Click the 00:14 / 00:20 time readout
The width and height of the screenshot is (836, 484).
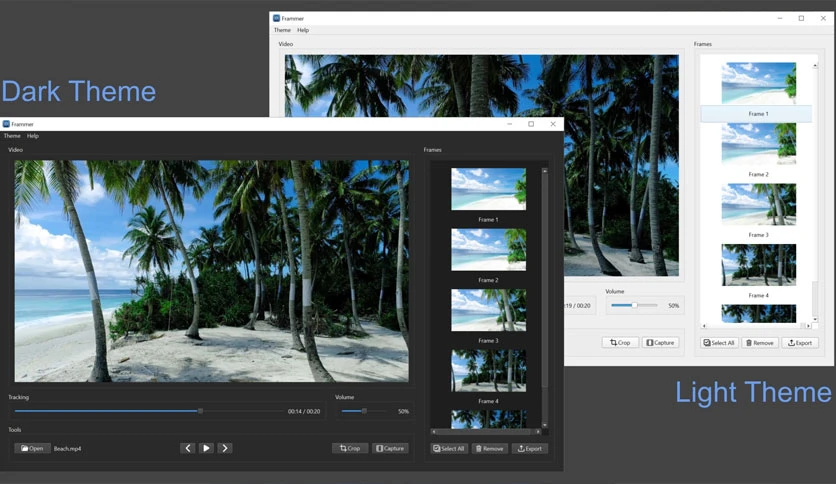[304, 412]
